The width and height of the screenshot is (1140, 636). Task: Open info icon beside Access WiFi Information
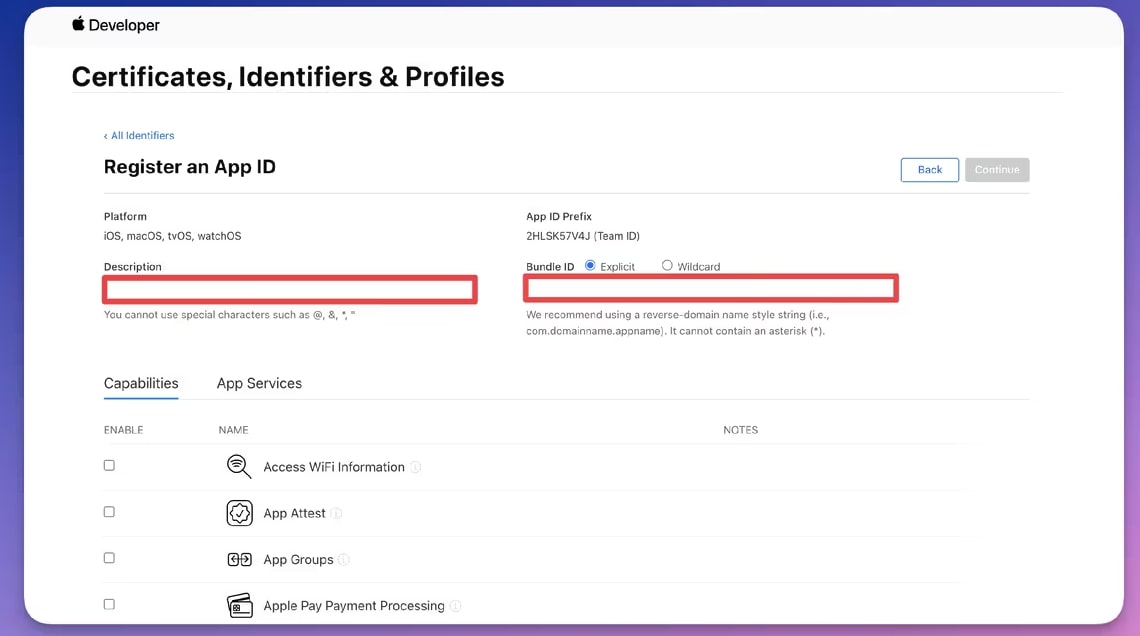(x=416, y=467)
